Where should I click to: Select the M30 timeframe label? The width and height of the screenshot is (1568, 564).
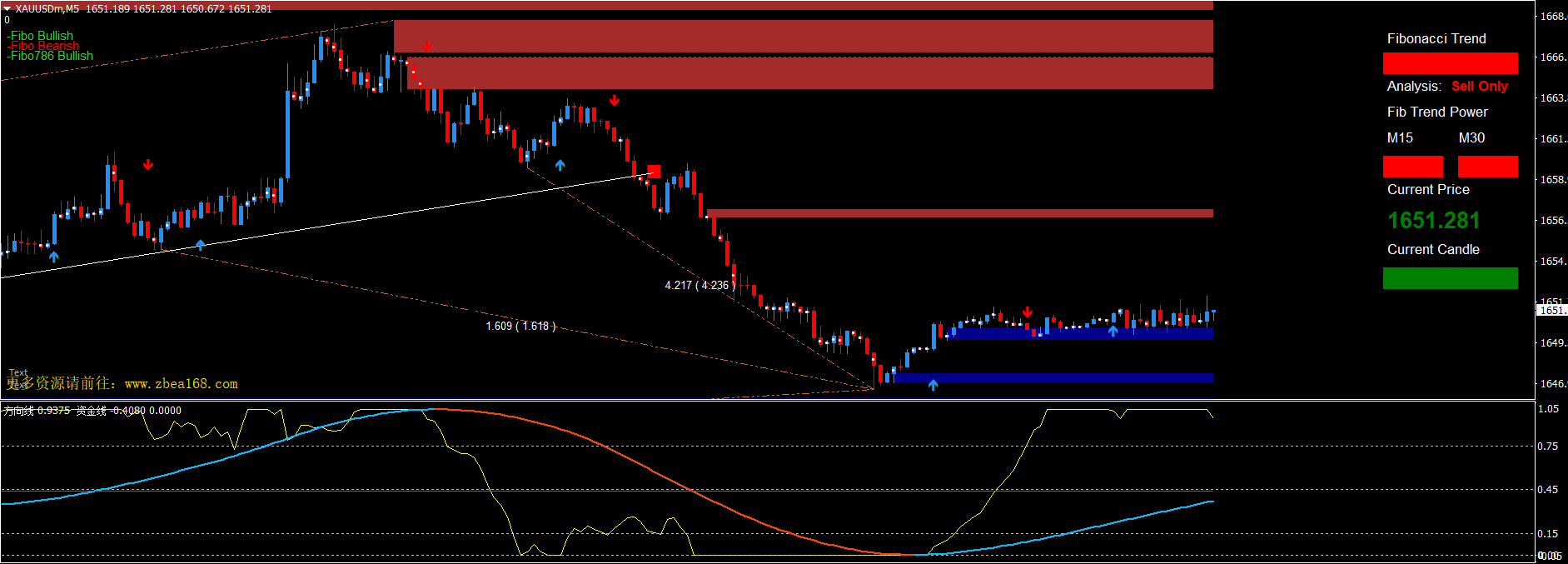[1471, 137]
